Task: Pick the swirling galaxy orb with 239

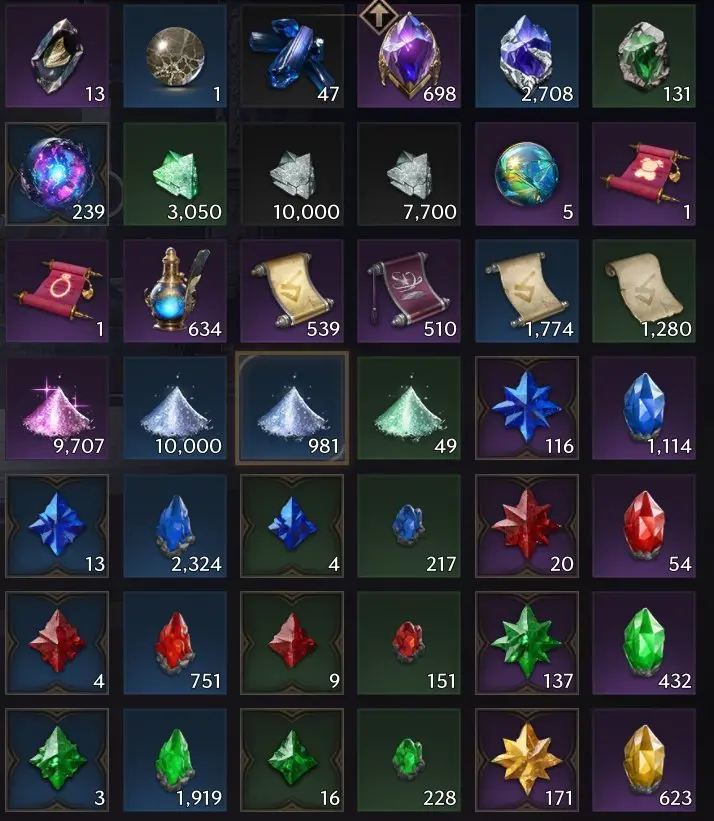Action: (x=57, y=174)
